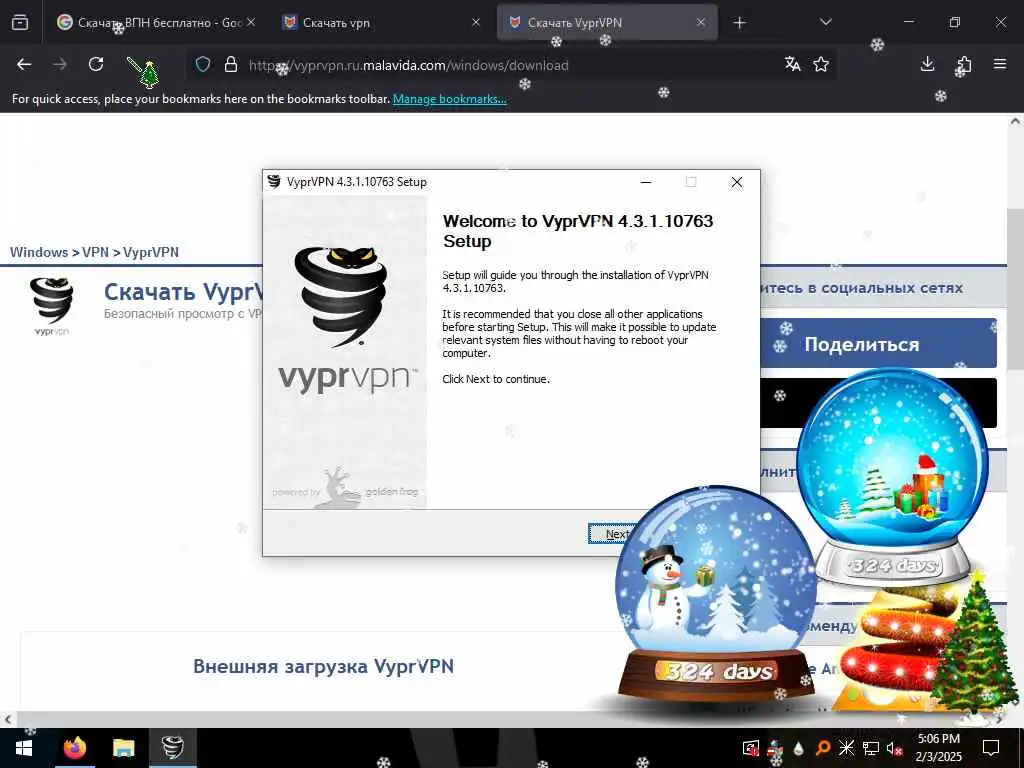Click the snowflake tray icon

coord(846,748)
